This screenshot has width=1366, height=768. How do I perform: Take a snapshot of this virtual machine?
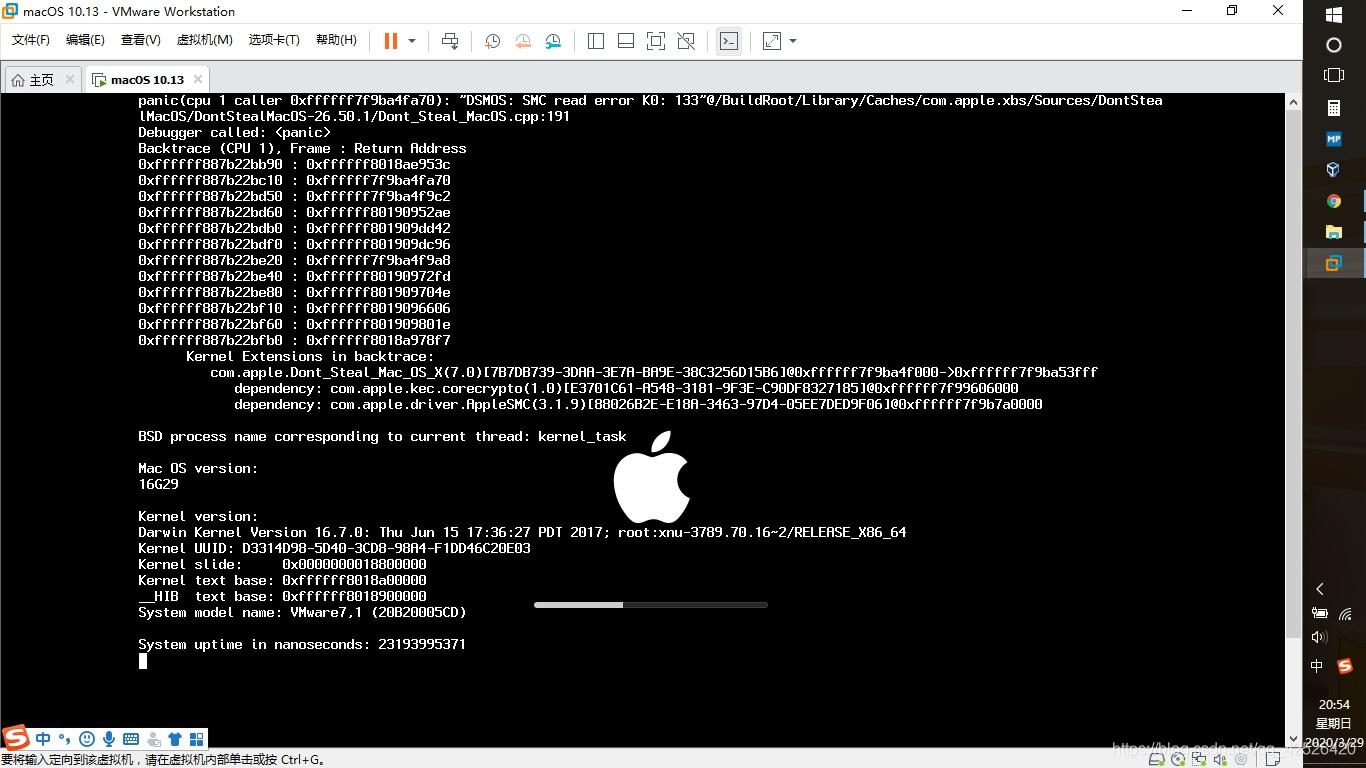tap(493, 41)
